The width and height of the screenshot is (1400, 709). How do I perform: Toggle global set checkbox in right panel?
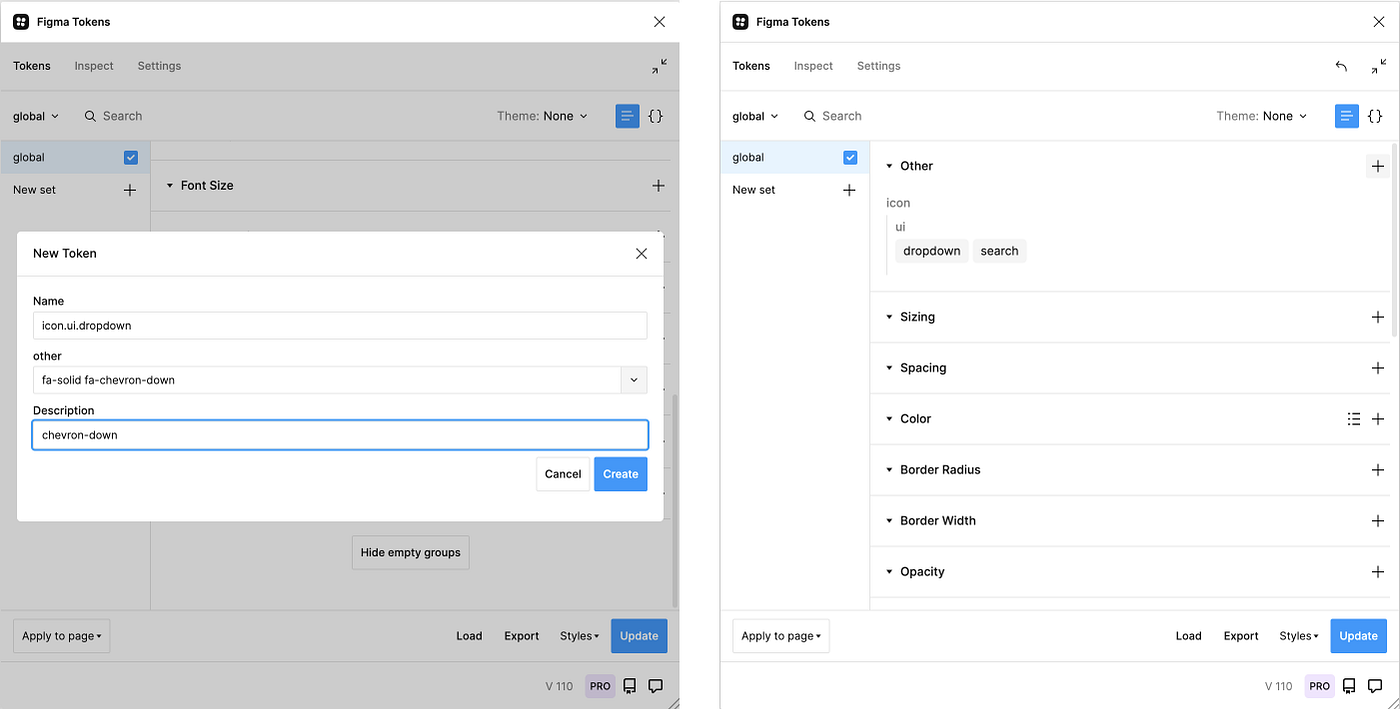coord(850,157)
